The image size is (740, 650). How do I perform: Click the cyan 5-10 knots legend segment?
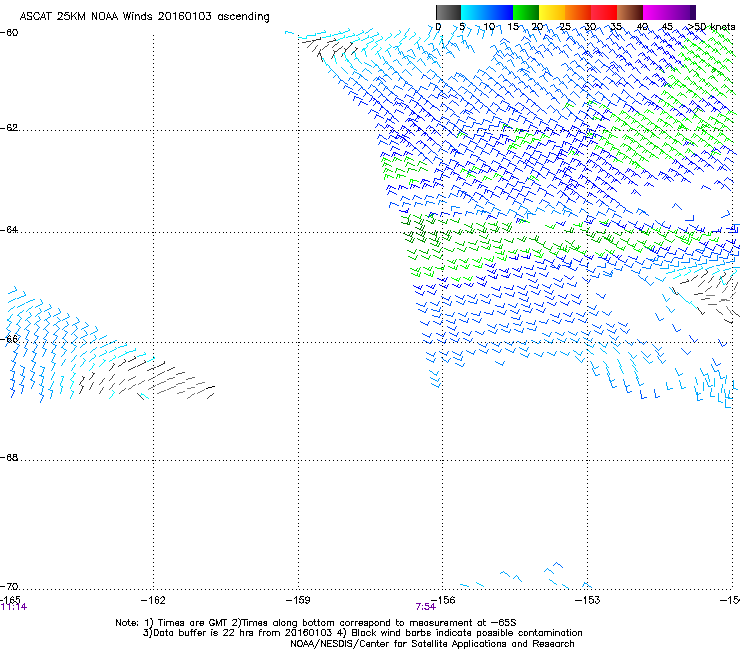(x=474, y=12)
